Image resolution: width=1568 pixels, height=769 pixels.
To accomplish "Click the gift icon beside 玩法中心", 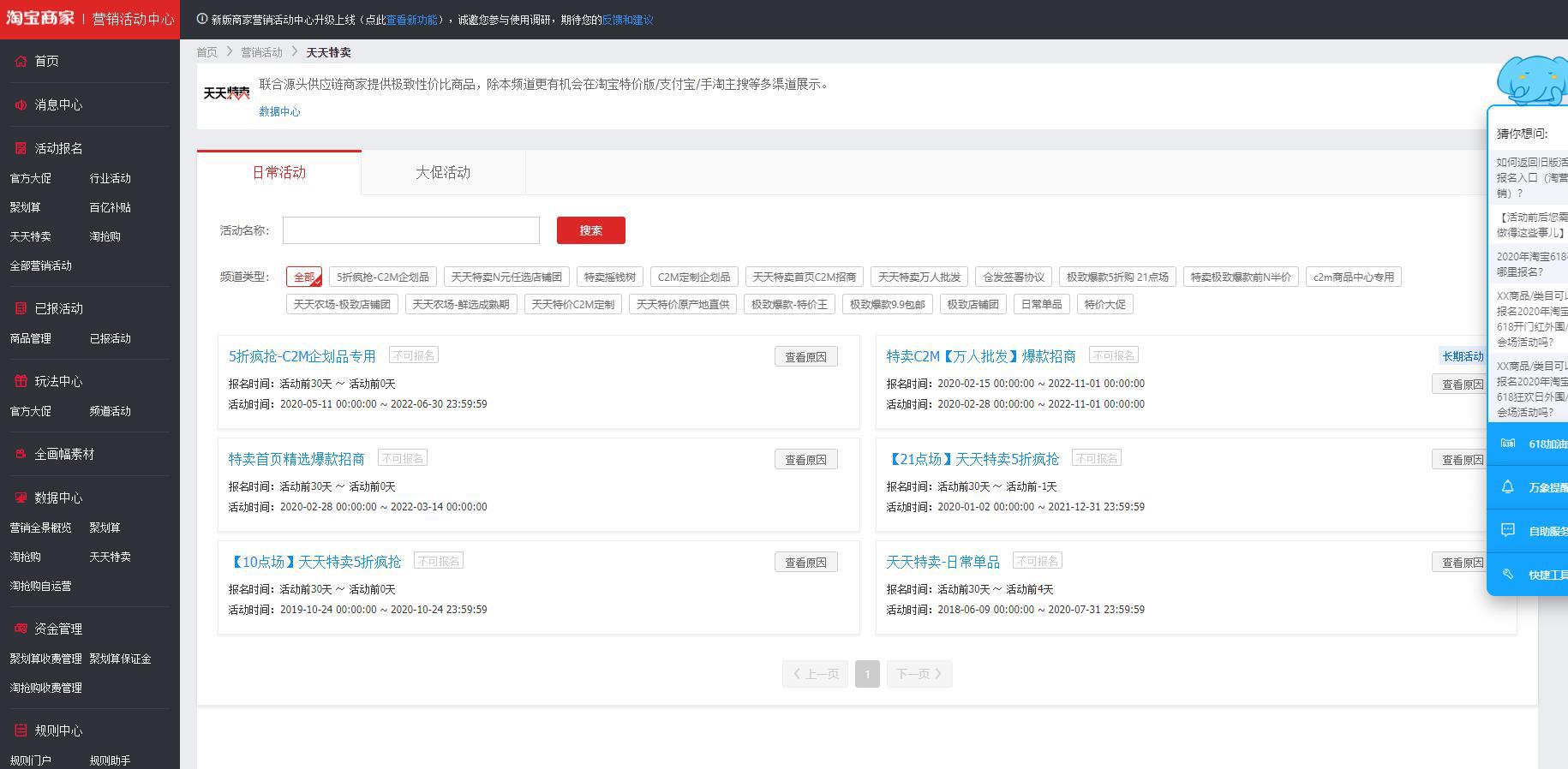I will click(21, 381).
